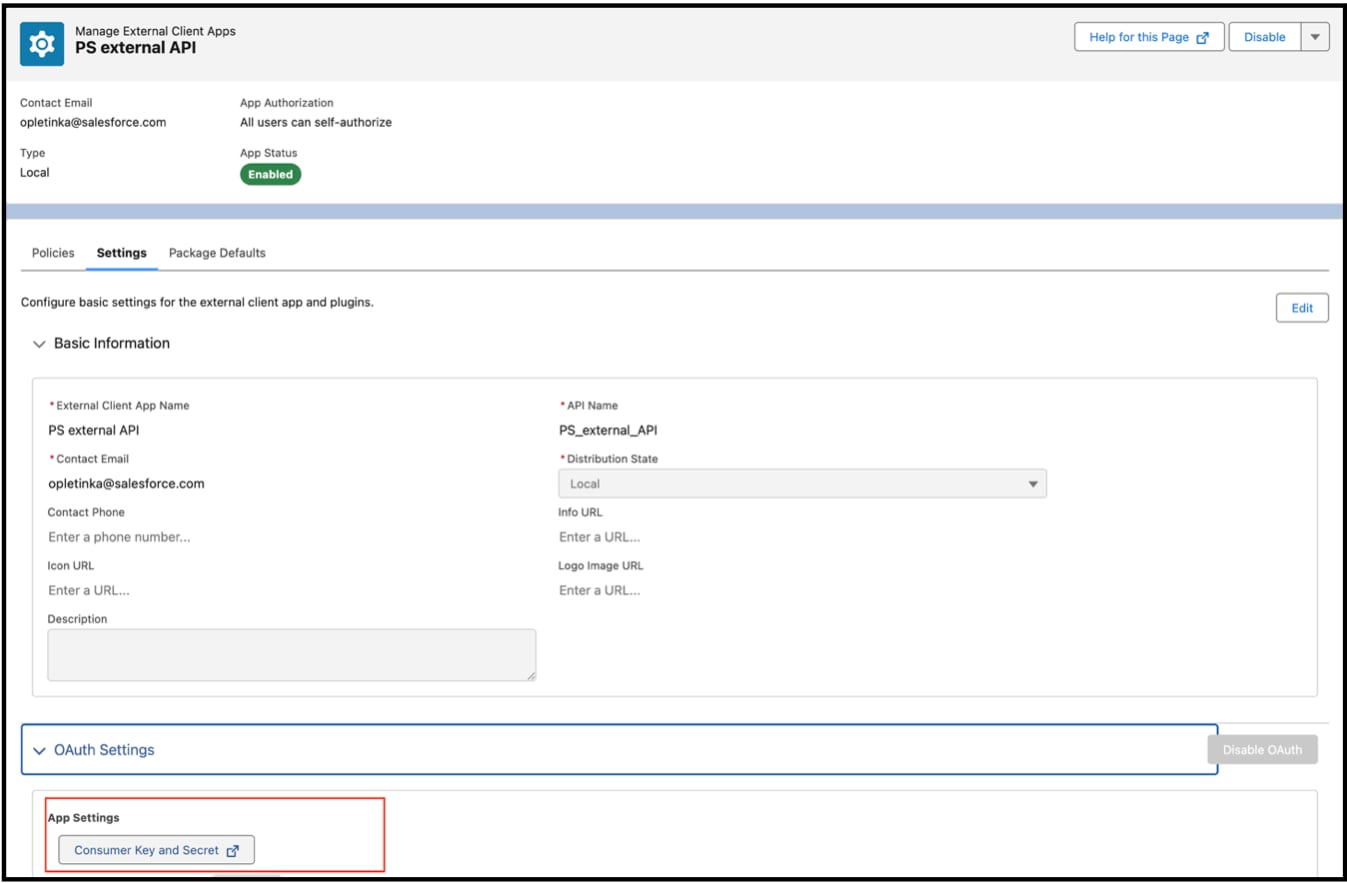Open the dropdown arrow next to Disable
This screenshot has height=883, width=1347.
(x=1314, y=37)
